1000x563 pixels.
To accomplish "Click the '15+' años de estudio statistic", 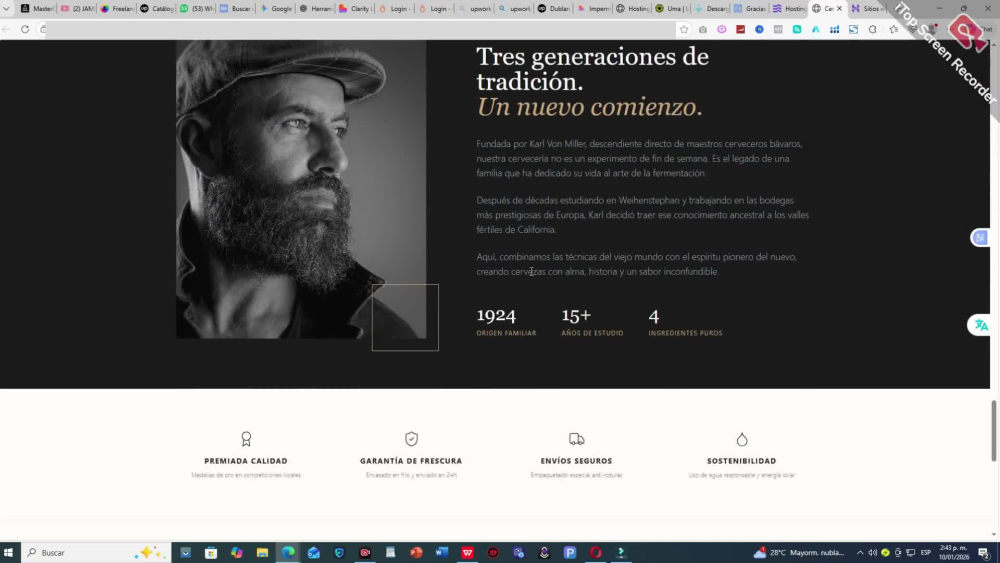I will 592,322.
